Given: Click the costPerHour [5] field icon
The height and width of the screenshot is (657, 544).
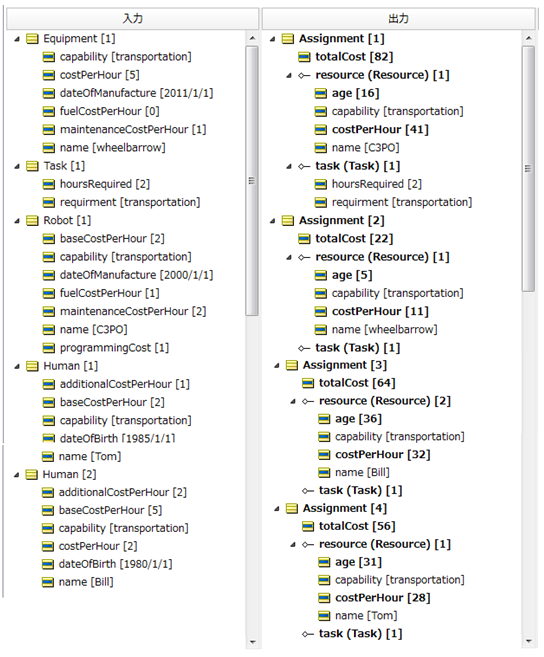Looking at the screenshot, I should pyautogui.click(x=49, y=75).
